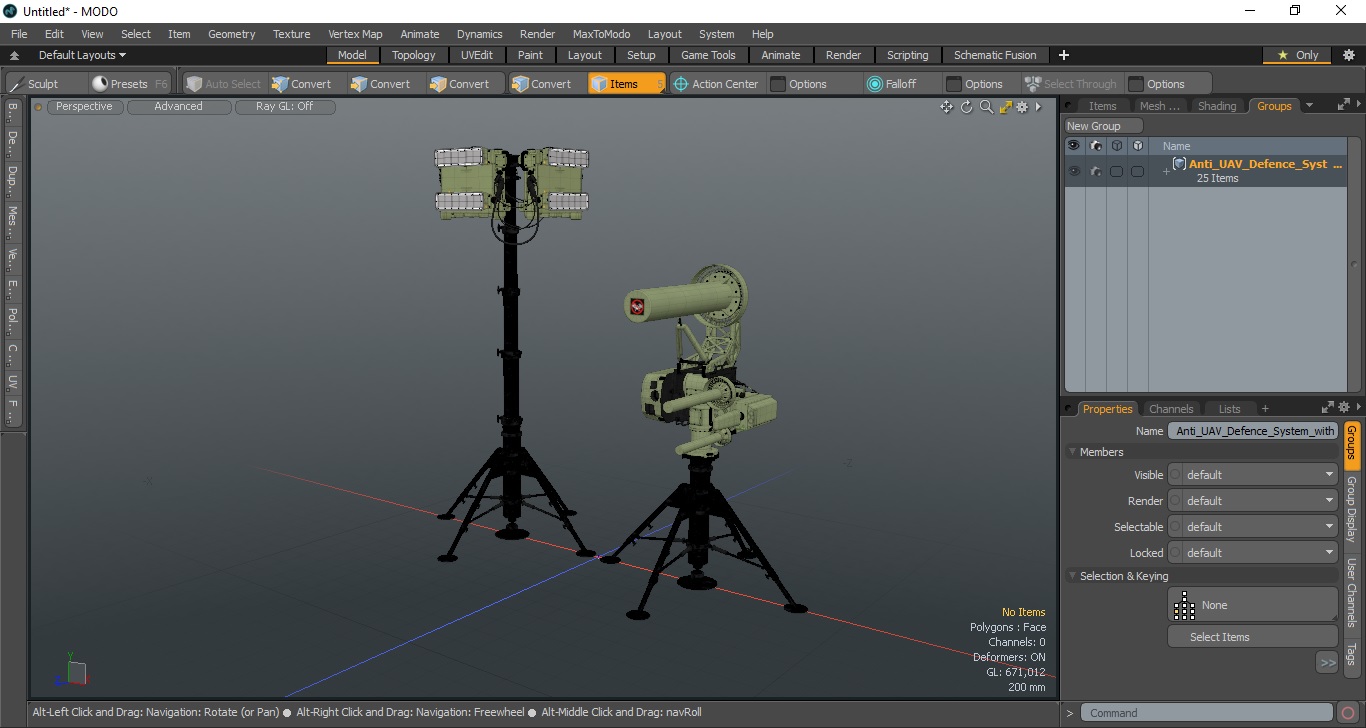Click the viewport zoom magnifier icon
Screen dimensions: 1366x728
[986, 107]
